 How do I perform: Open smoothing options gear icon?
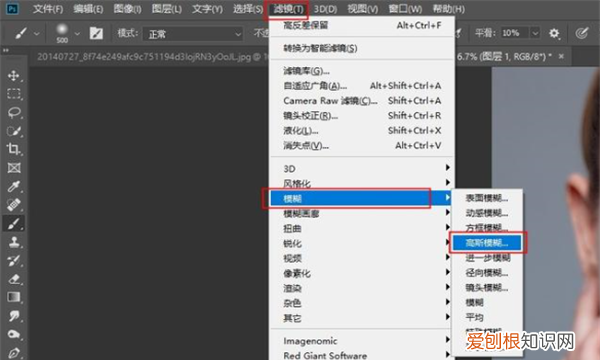coord(554,34)
